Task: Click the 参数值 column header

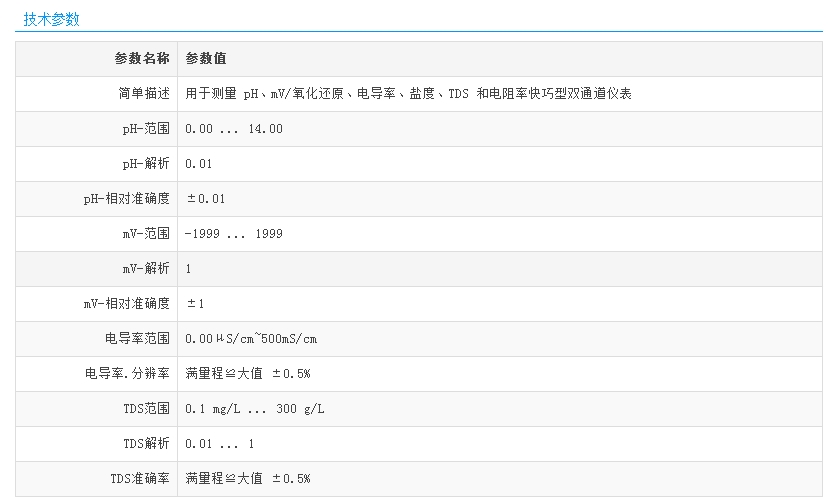Action: pyautogui.click(x=206, y=59)
